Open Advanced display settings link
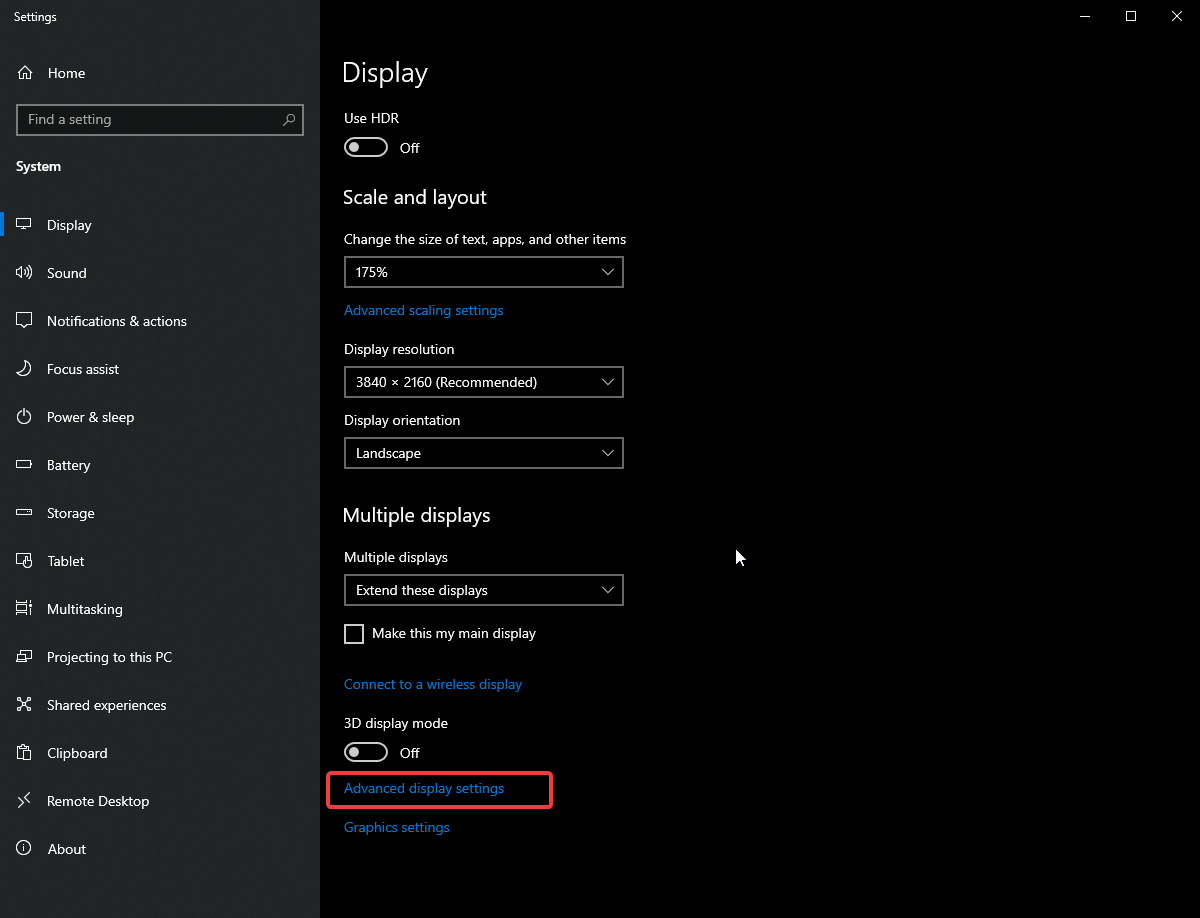 tap(424, 789)
